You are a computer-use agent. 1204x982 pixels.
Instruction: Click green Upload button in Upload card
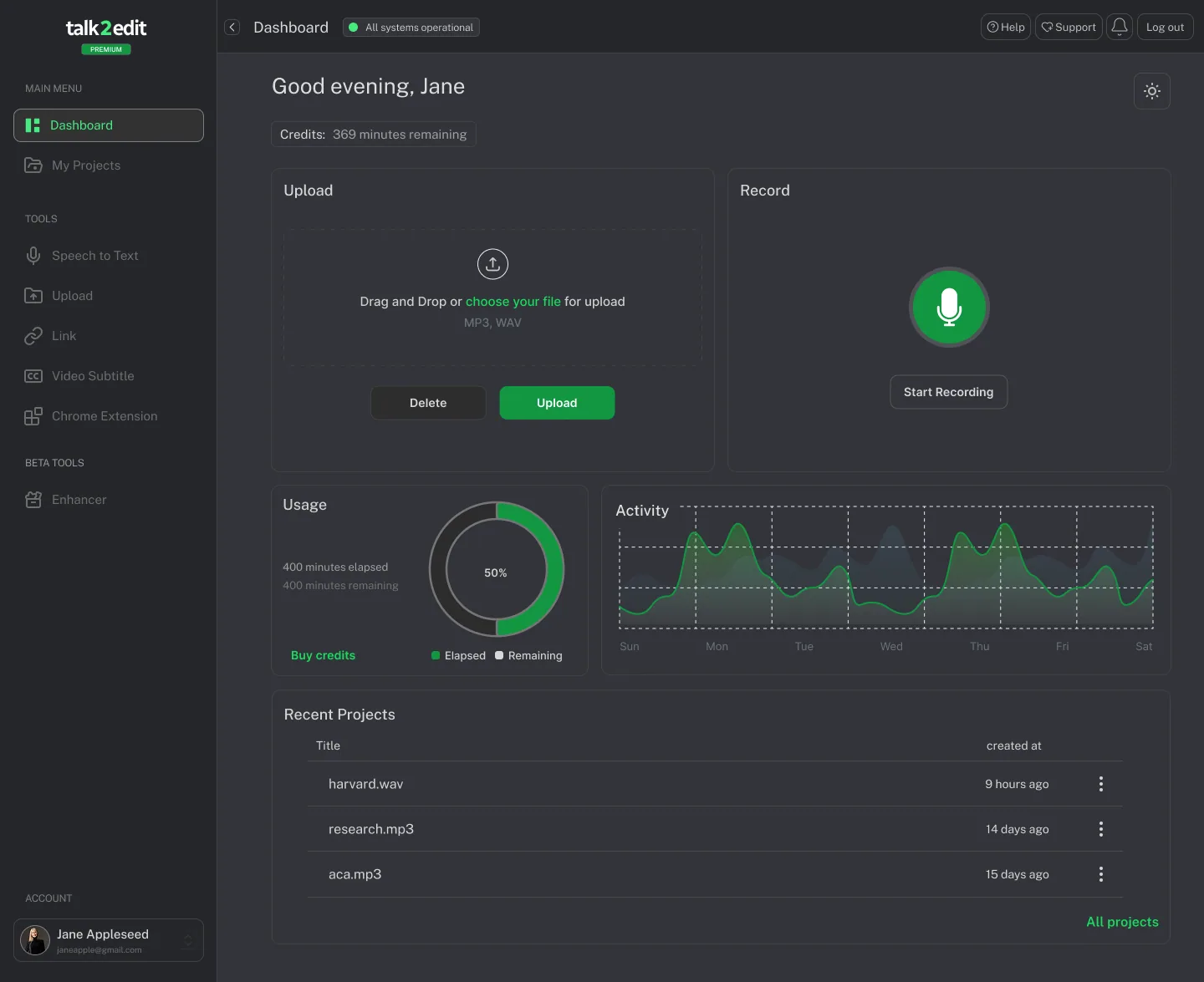557,403
